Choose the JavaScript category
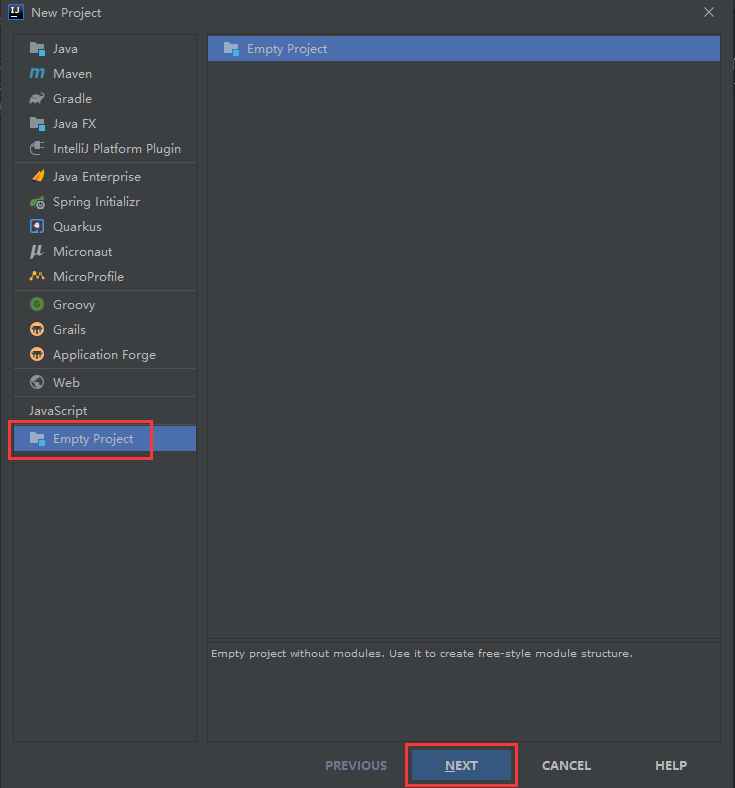 click(105, 411)
